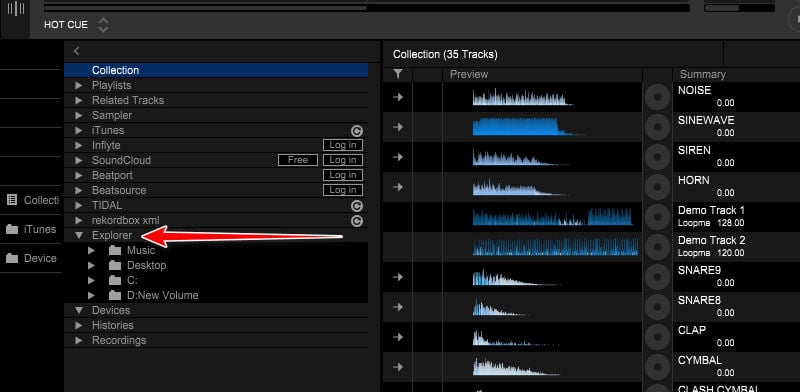Click the artwork disc for SNARE9
The image size is (800, 392).
click(x=657, y=277)
